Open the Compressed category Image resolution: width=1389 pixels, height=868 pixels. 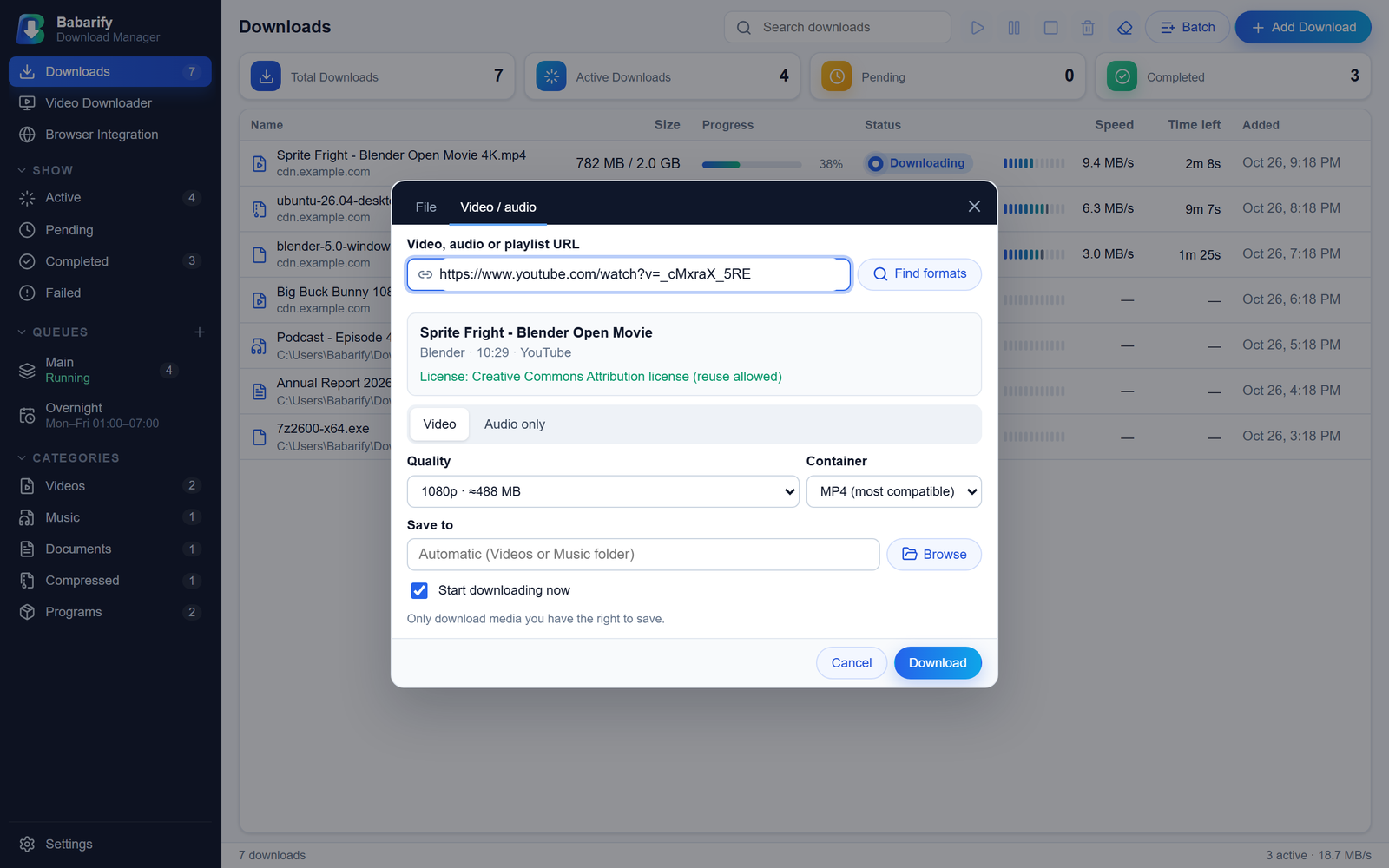[110, 580]
